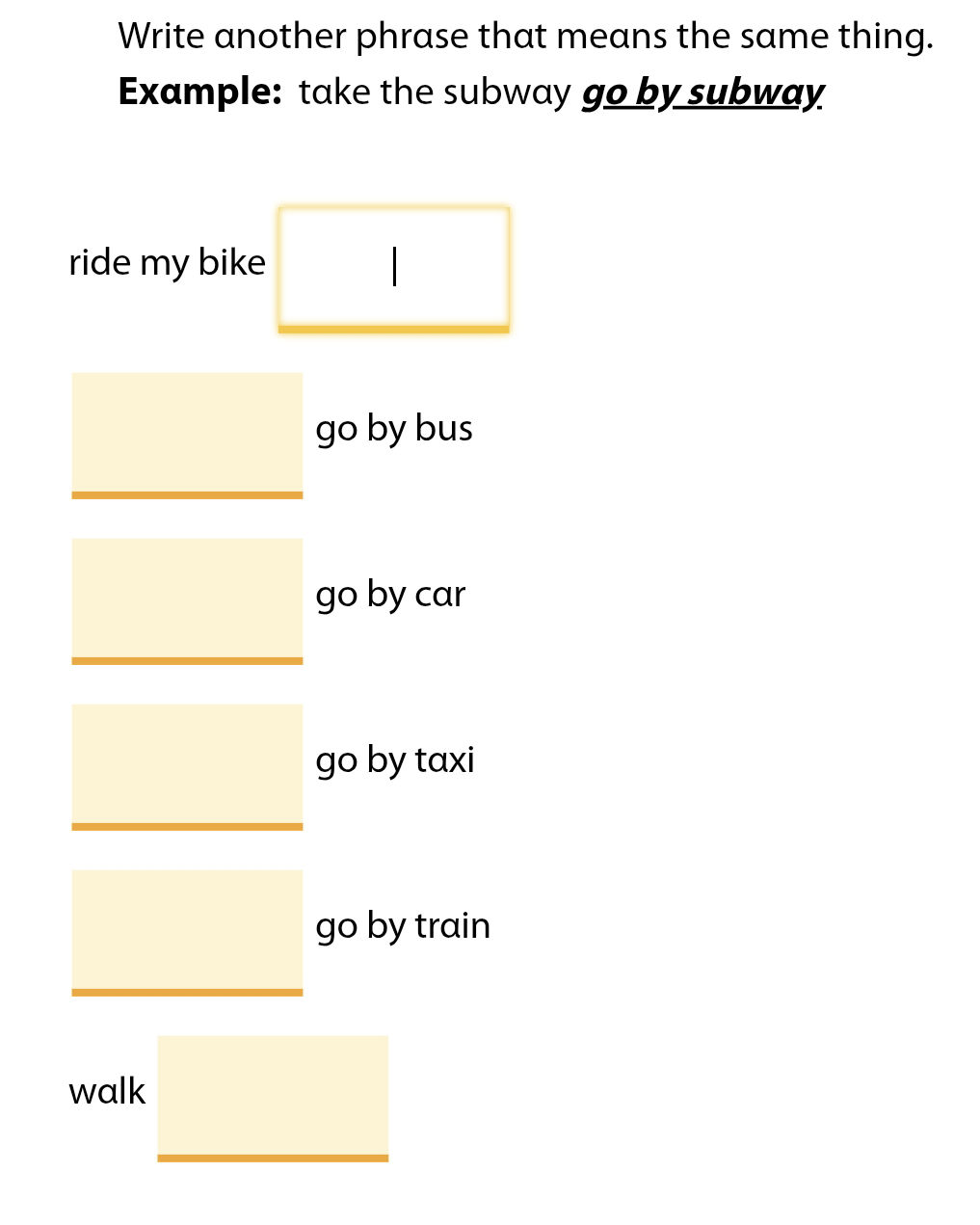Click the bold "Example:" label
The height and width of the screenshot is (1225, 980).
tap(199, 93)
